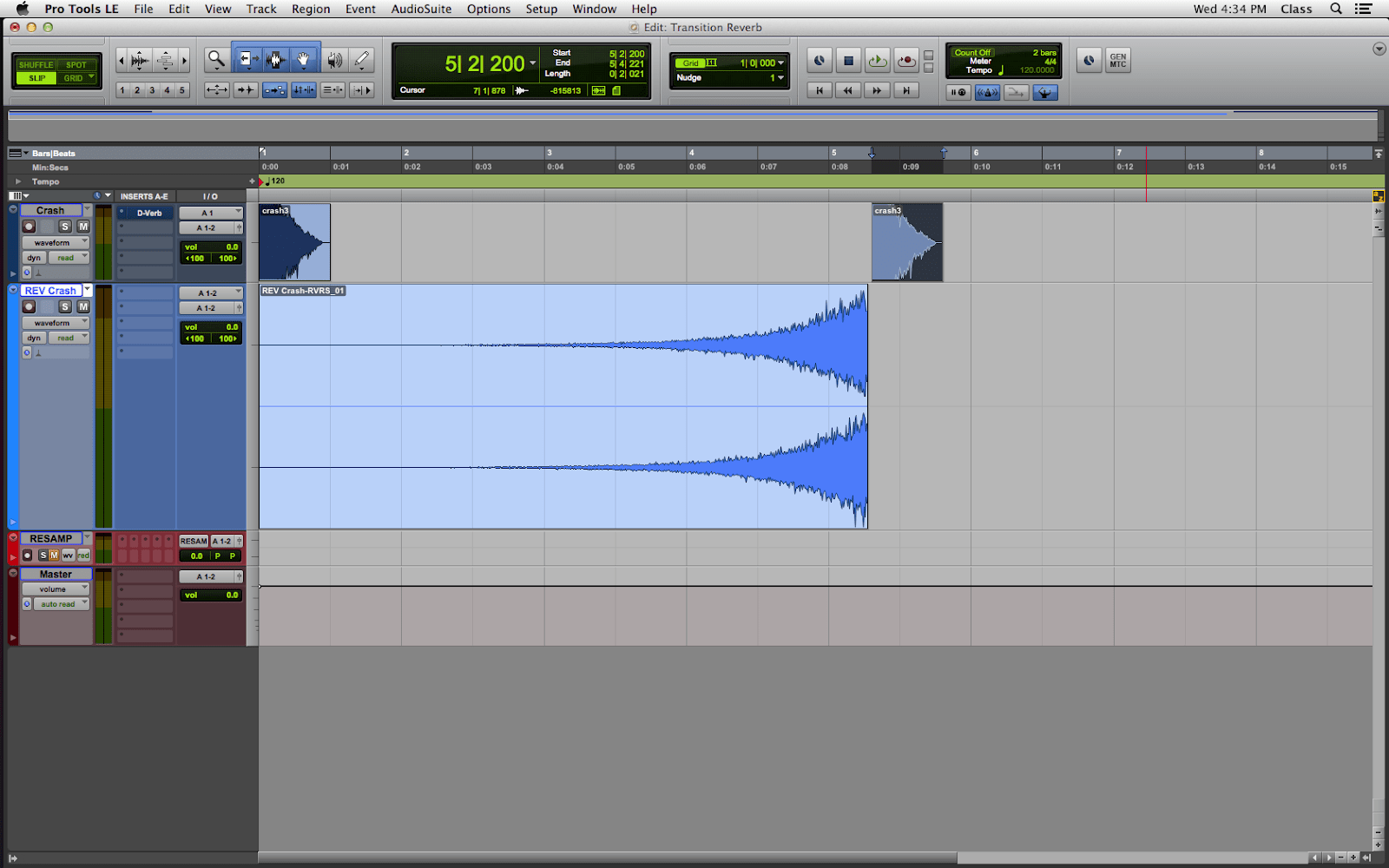This screenshot has width=1389, height=868.
Task: Open the AudioSuite menu
Action: tap(421, 9)
